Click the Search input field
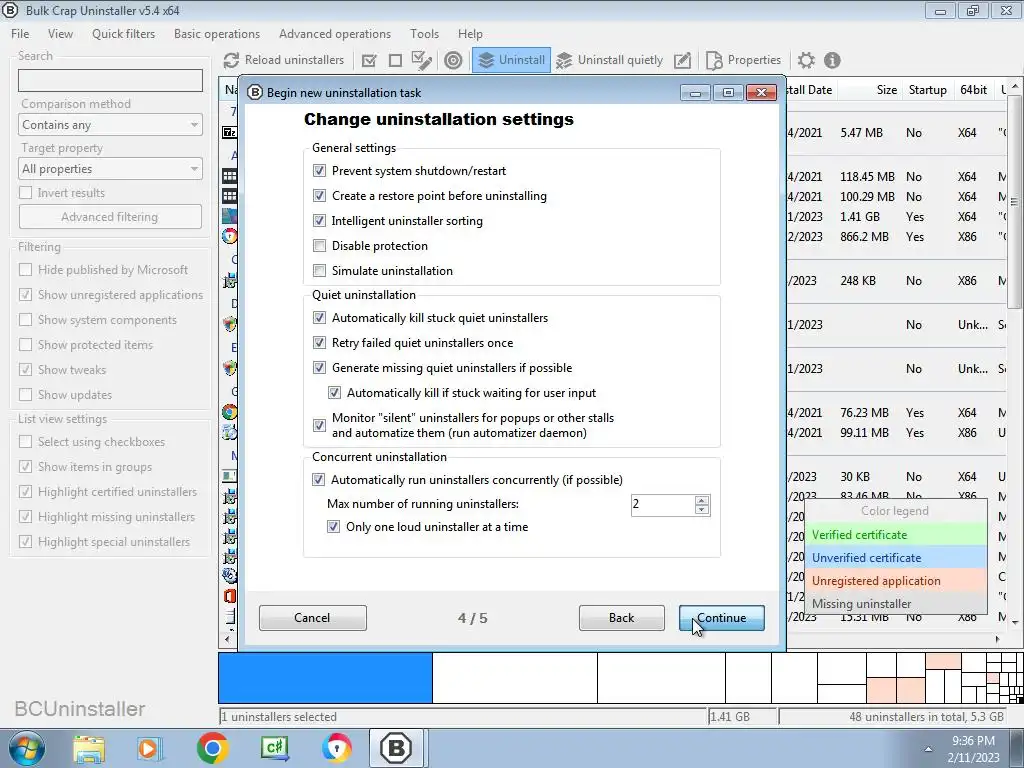Viewport: 1024px width, 768px height. (x=110, y=81)
